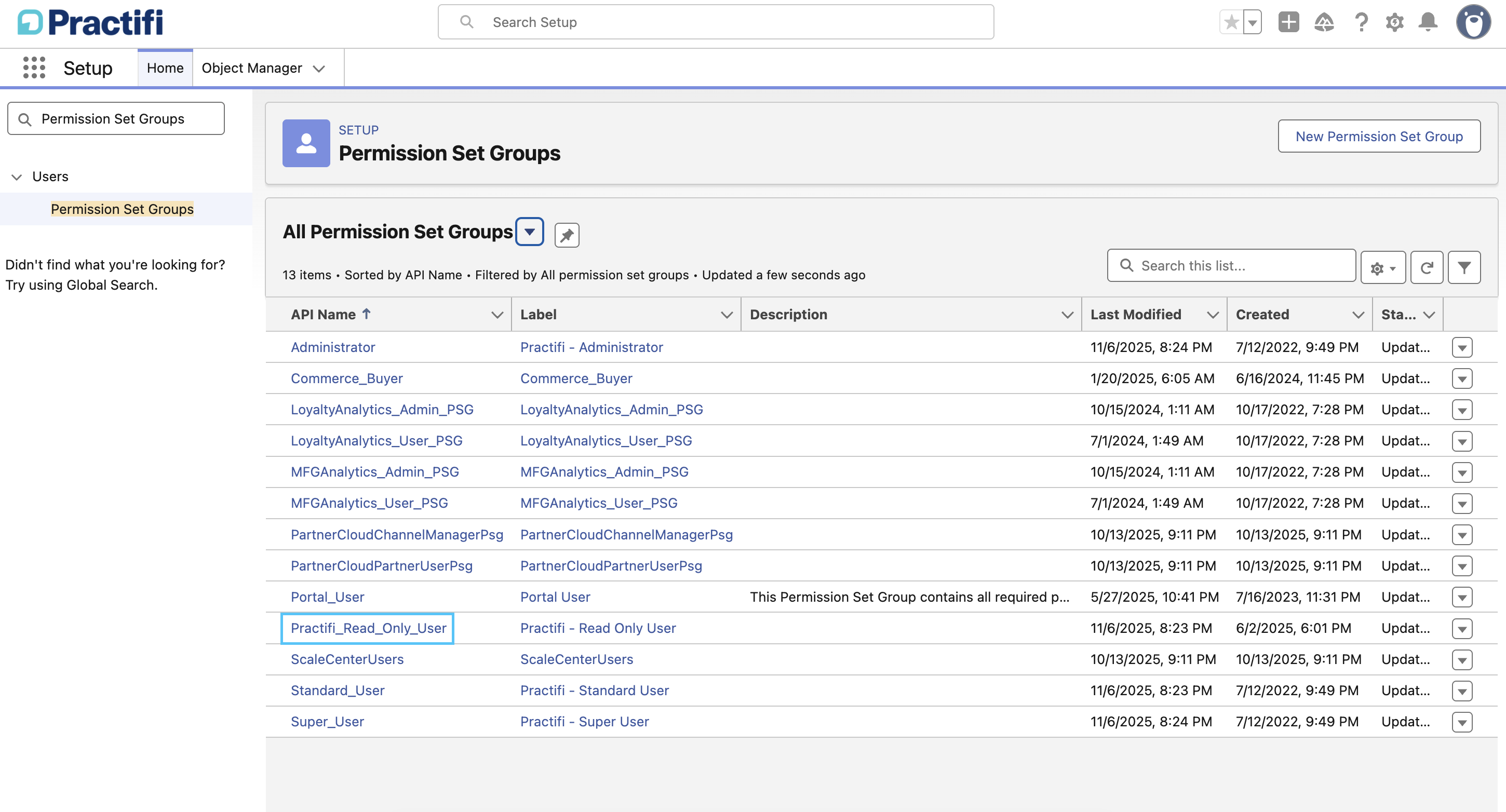Click the Portal User description text
The image size is (1506, 812).
tap(910, 597)
